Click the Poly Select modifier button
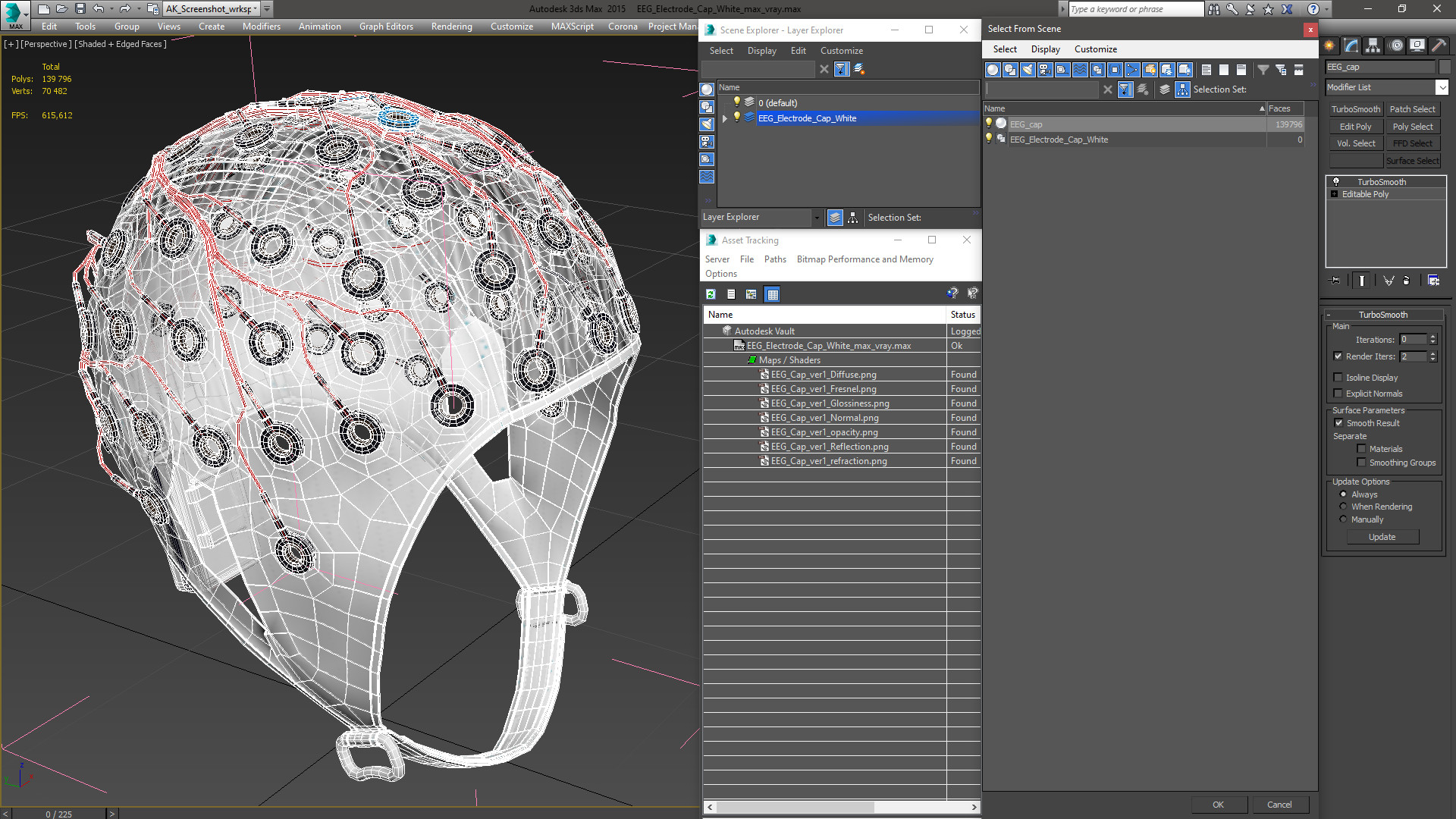The height and width of the screenshot is (819, 1456). tap(1412, 127)
